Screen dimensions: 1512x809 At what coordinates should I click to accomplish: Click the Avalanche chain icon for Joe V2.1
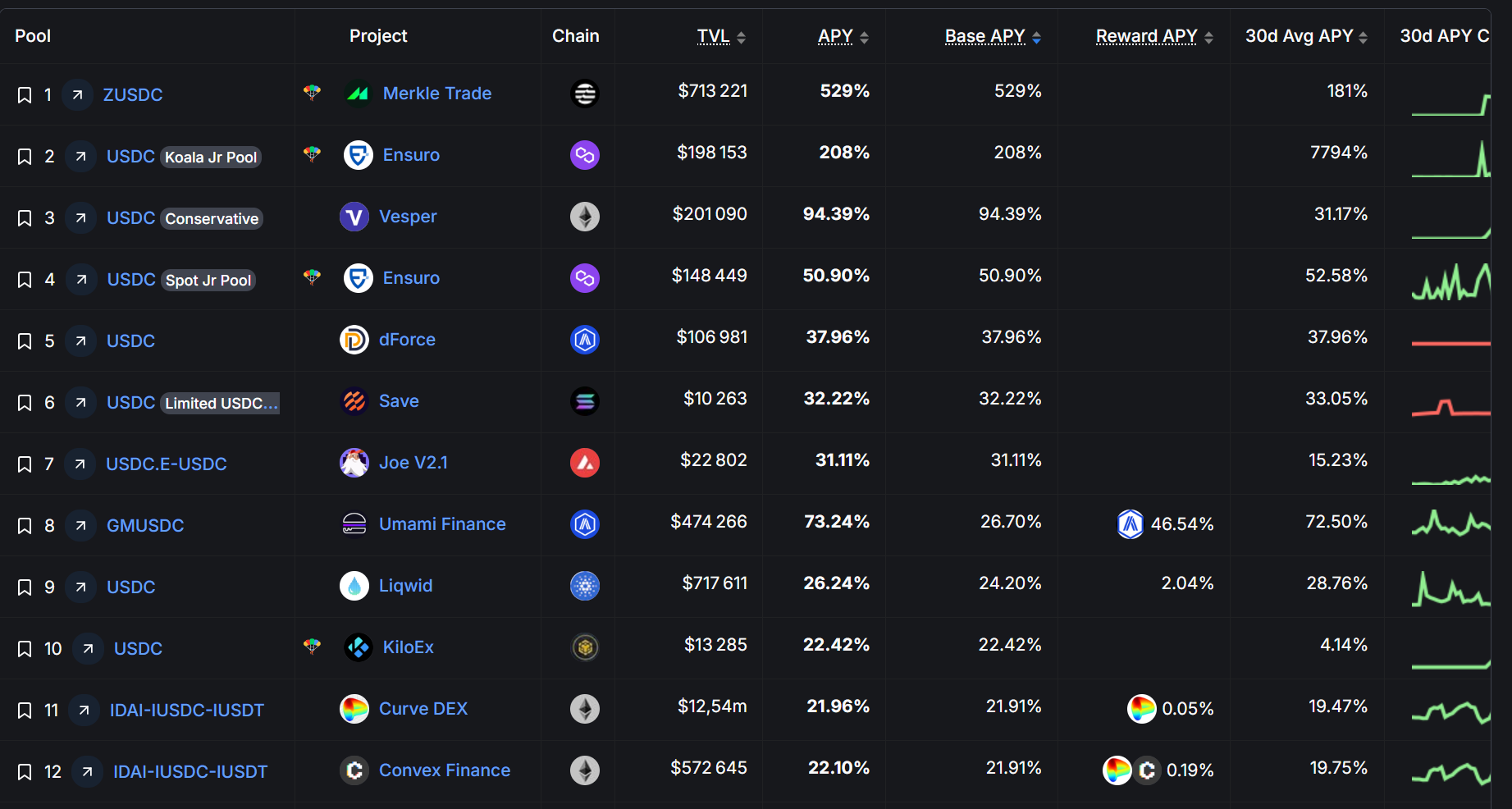tap(585, 463)
